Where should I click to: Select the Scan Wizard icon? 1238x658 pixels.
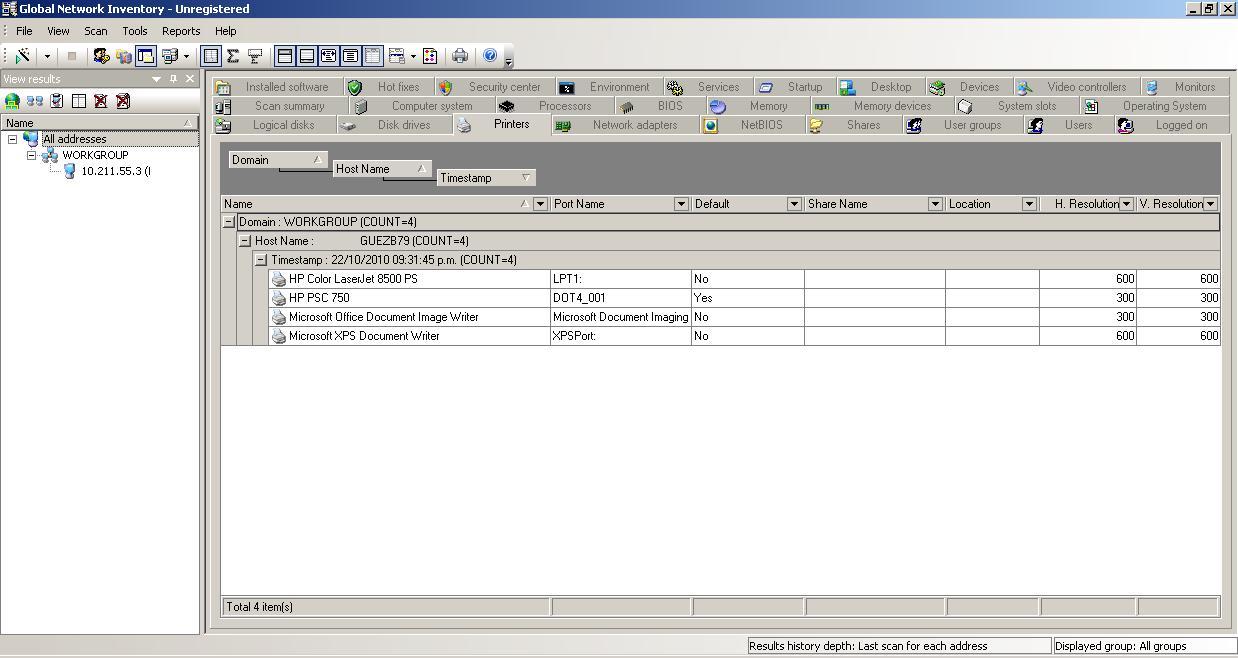click(x=22, y=56)
